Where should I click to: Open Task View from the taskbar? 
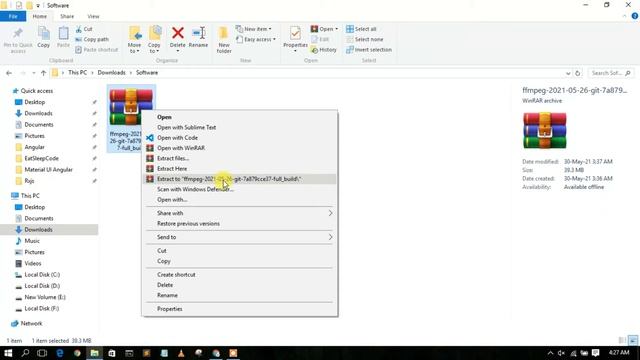point(42,353)
